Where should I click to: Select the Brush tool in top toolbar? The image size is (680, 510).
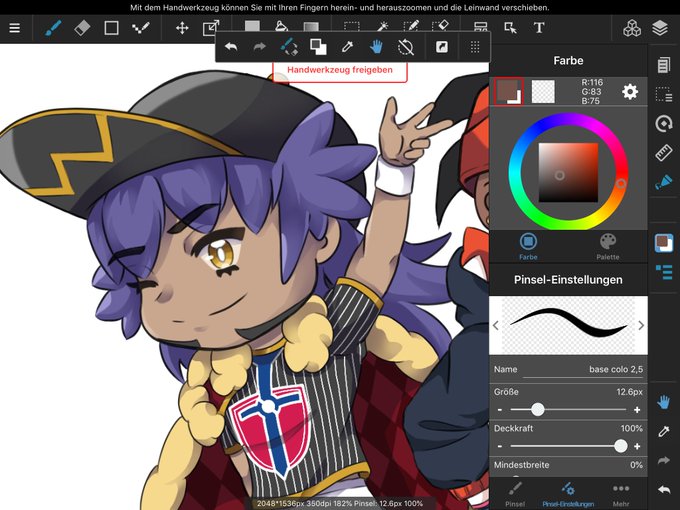(53, 29)
